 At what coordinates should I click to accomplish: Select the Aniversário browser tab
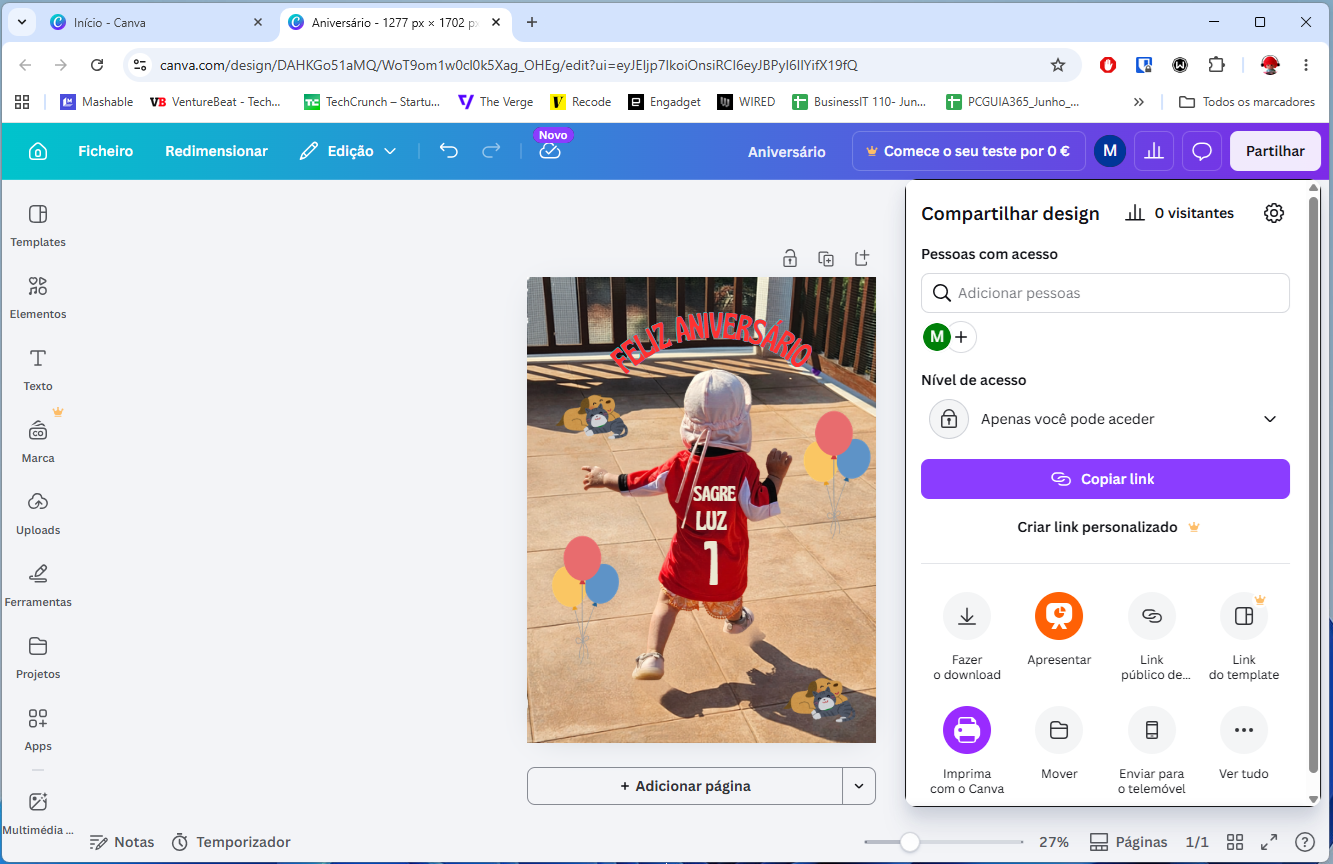pyautogui.click(x=394, y=22)
